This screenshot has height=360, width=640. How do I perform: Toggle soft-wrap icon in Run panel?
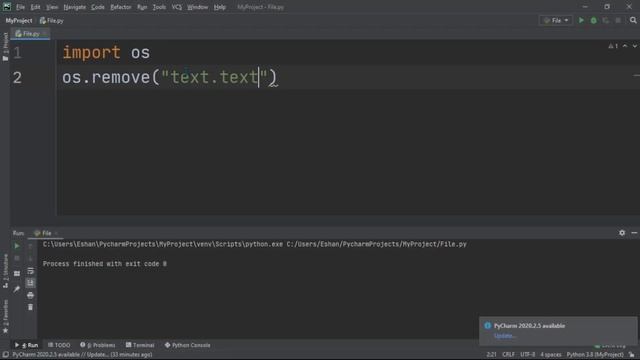30,271
